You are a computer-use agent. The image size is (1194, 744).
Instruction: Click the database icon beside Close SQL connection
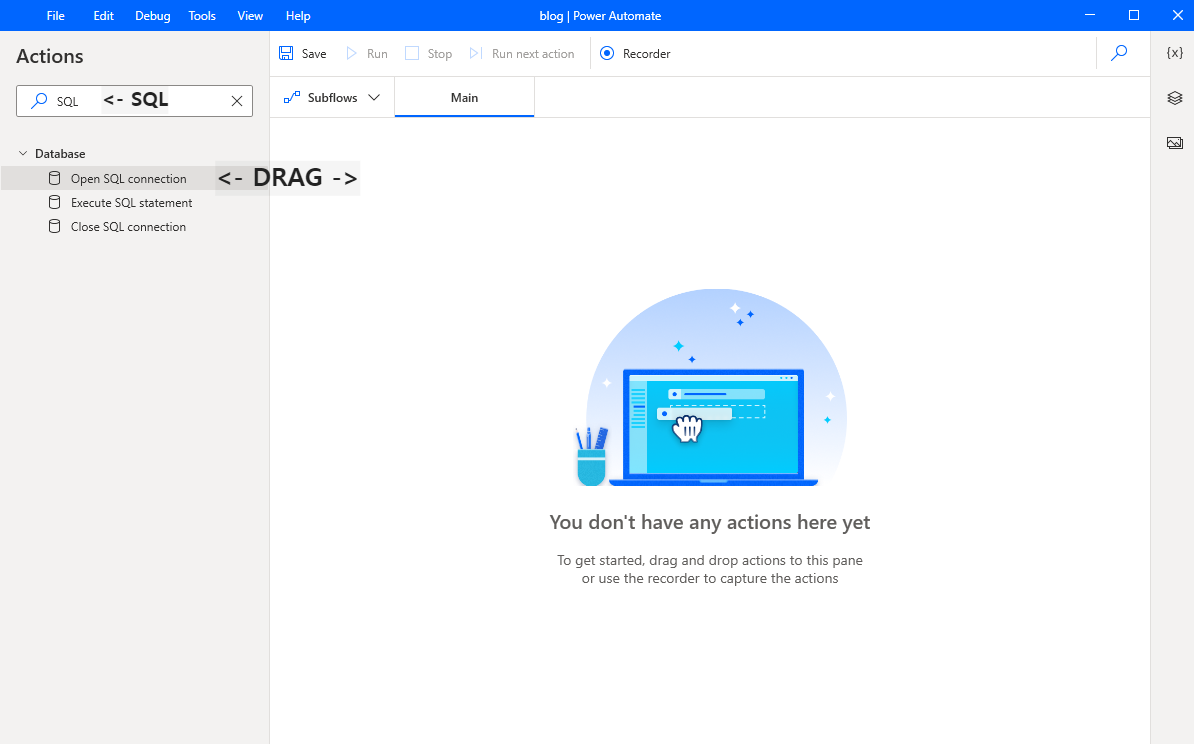[54, 226]
